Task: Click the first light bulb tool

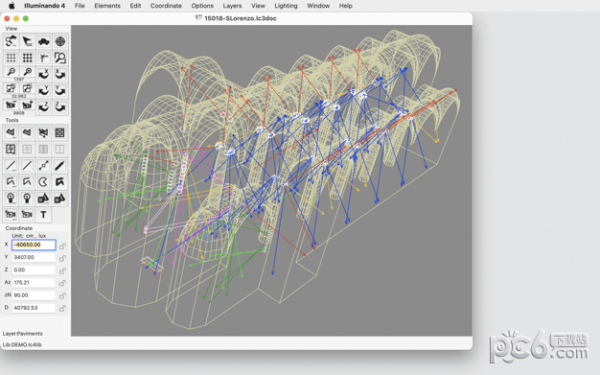Action: click(11, 198)
